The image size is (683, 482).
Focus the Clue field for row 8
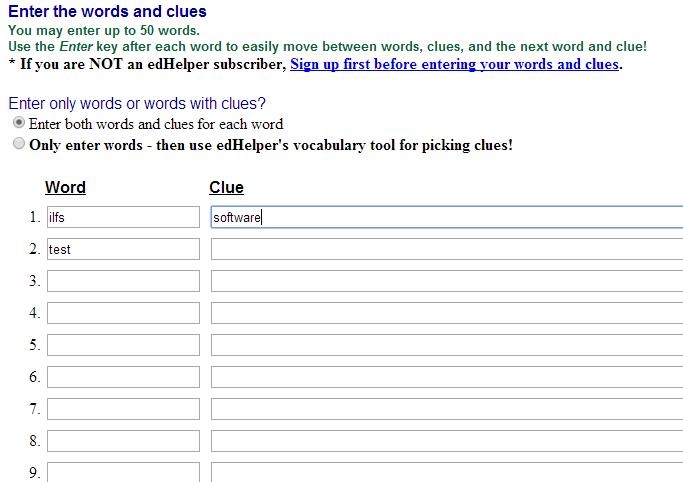(446, 441)
